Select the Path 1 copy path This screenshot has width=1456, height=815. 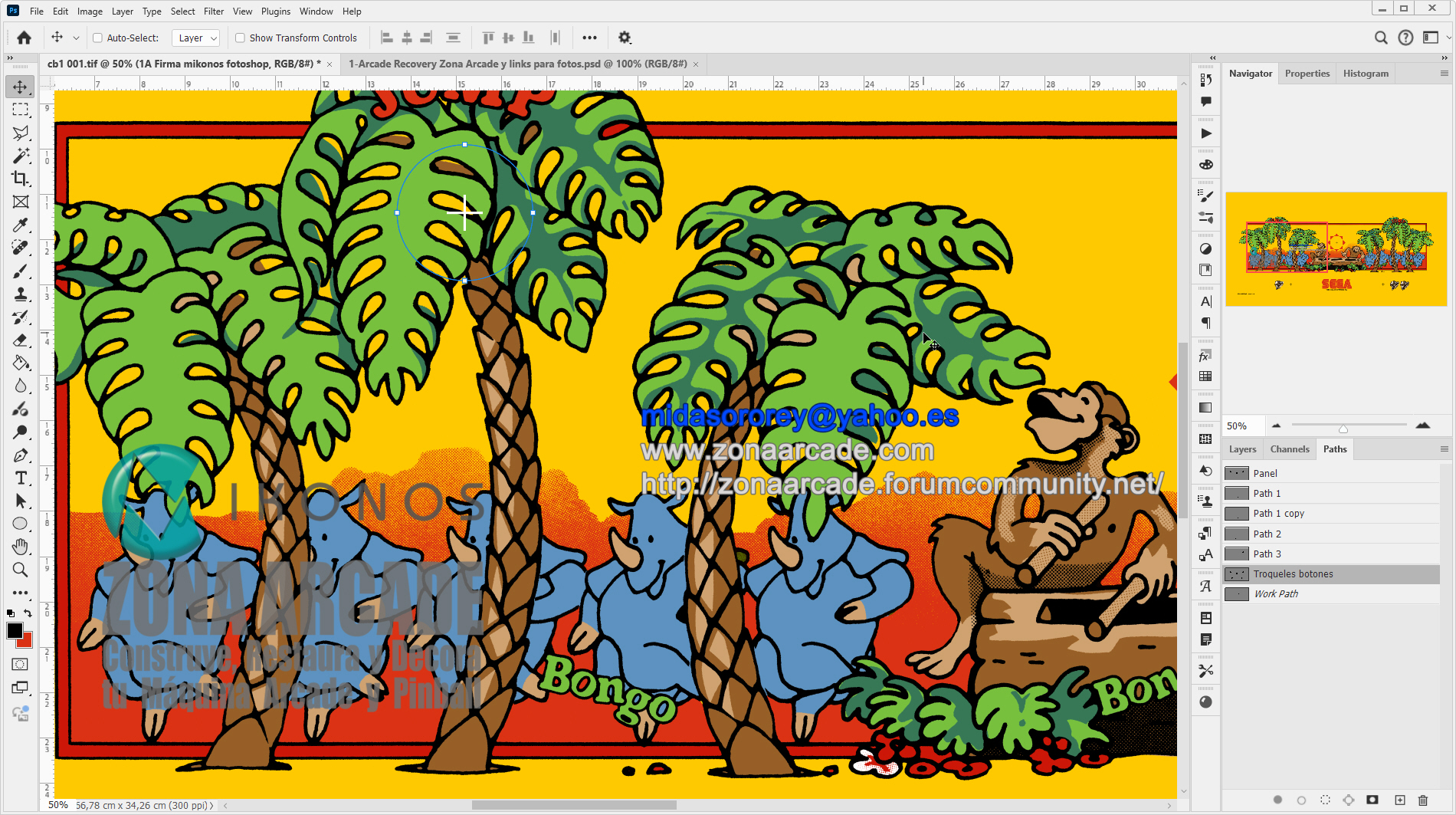coord(1331,514)
